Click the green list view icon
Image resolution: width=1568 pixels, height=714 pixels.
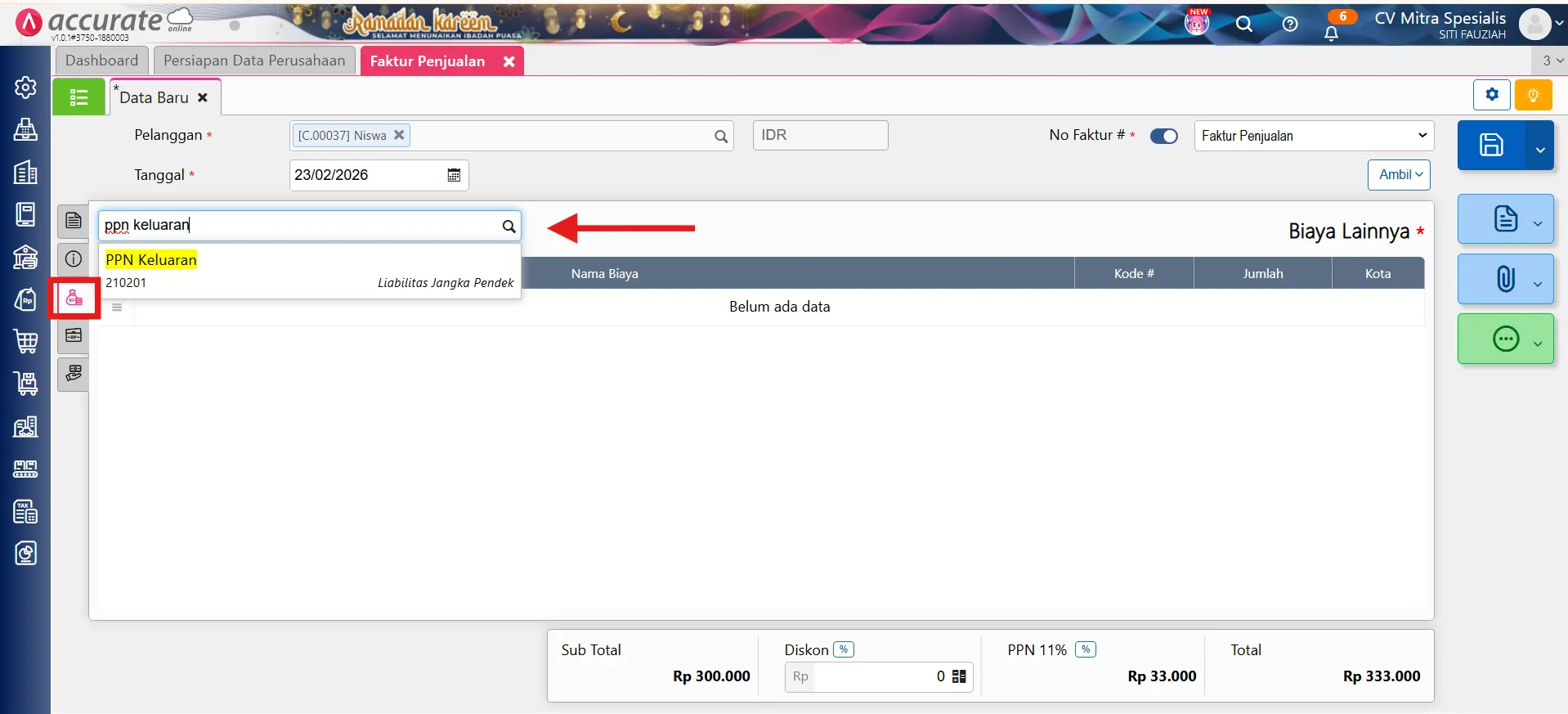pos(78,97)
